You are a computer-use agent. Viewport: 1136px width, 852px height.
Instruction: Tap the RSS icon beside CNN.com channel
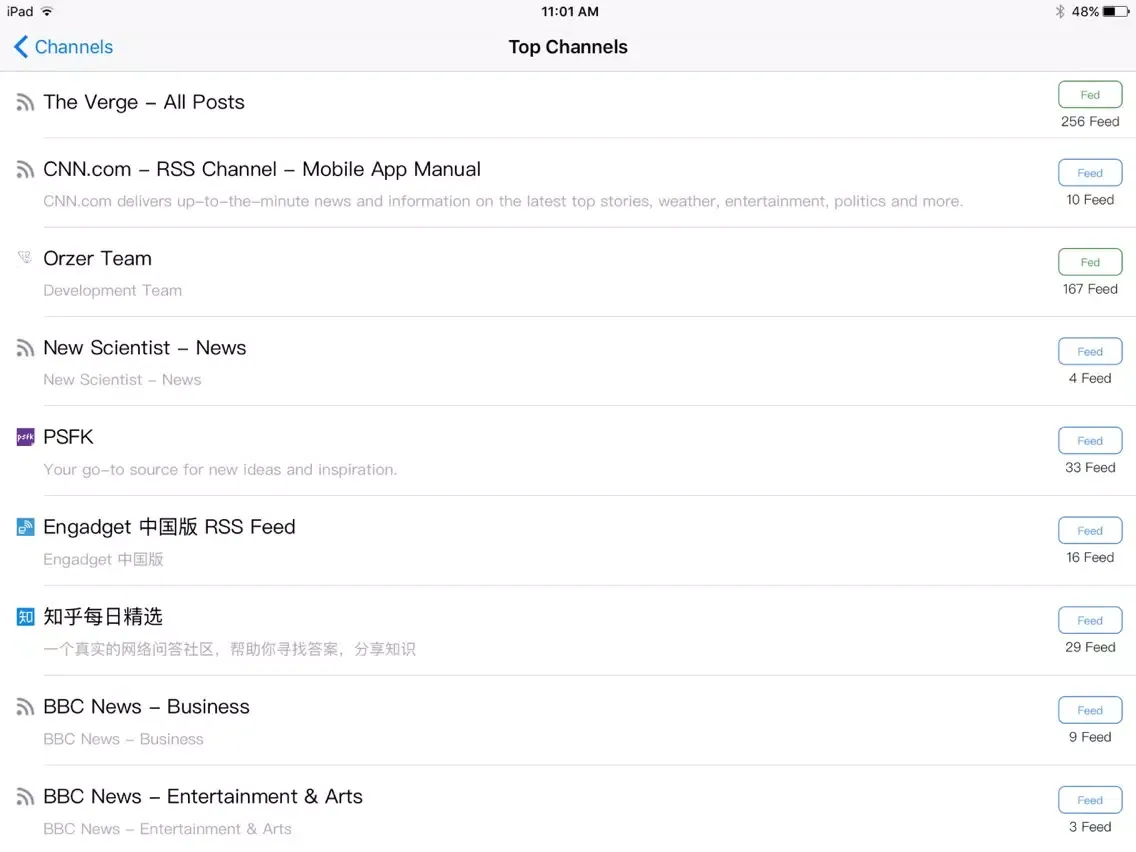pyautogui.click(x=25, y=170)
